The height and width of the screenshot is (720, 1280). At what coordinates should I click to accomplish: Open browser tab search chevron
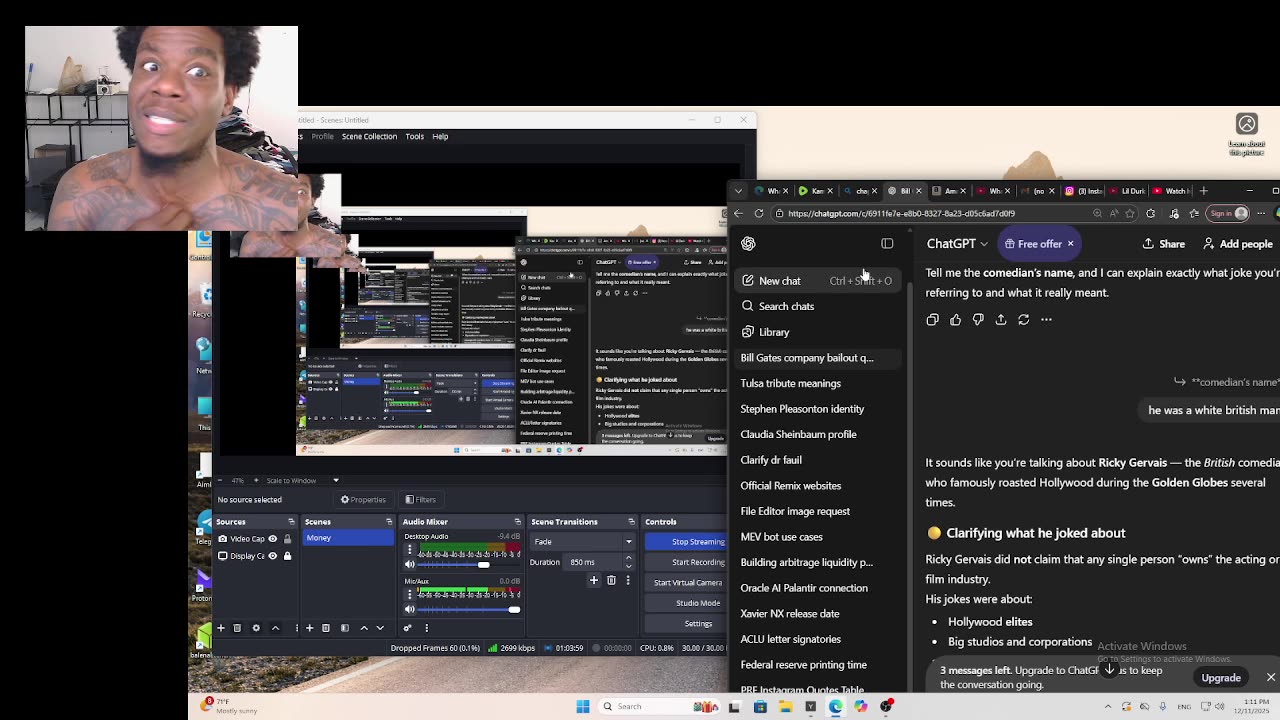click(738, 191)
